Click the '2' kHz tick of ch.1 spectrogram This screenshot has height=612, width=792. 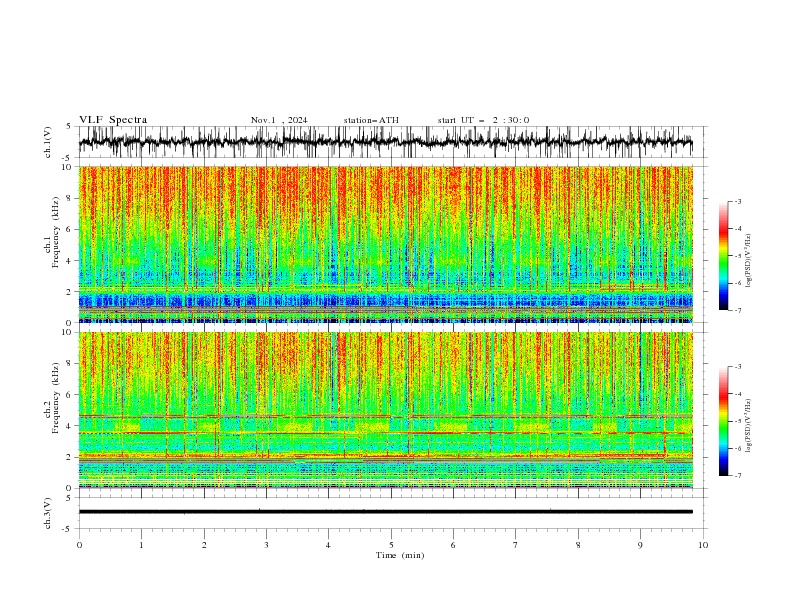[70, 292]
